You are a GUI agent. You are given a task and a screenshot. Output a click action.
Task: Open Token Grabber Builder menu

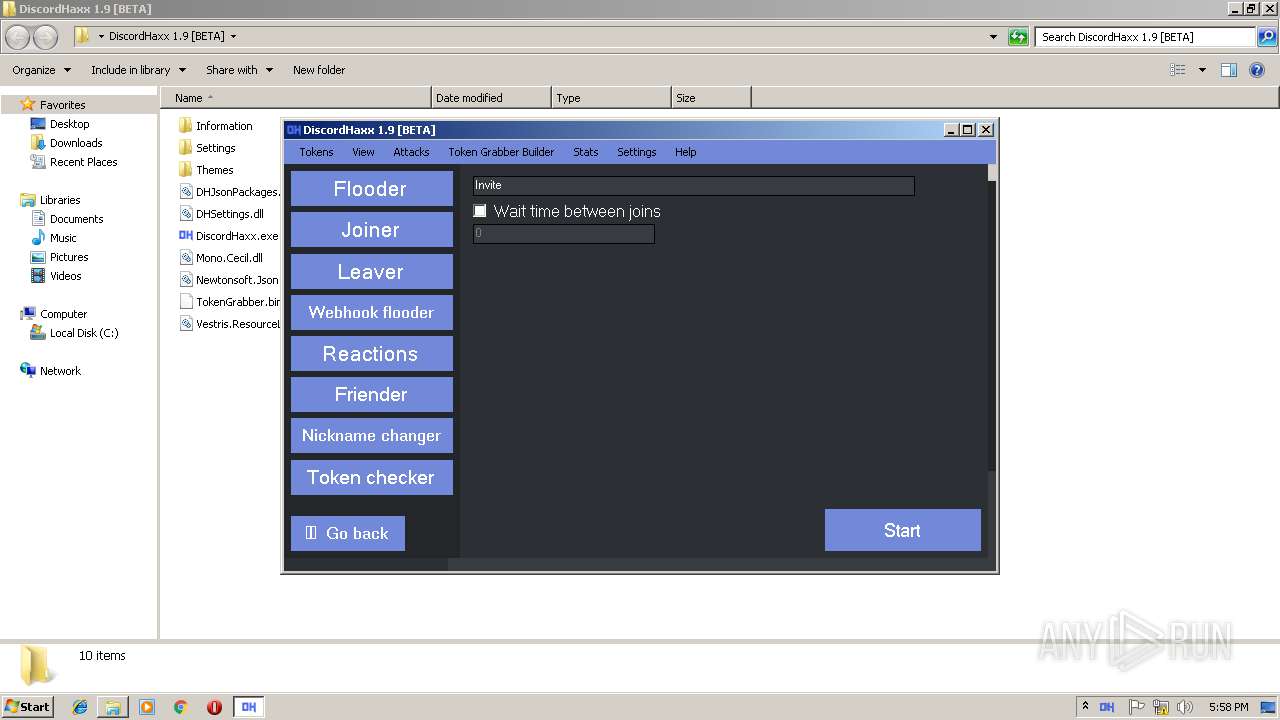tap(501, 152)
